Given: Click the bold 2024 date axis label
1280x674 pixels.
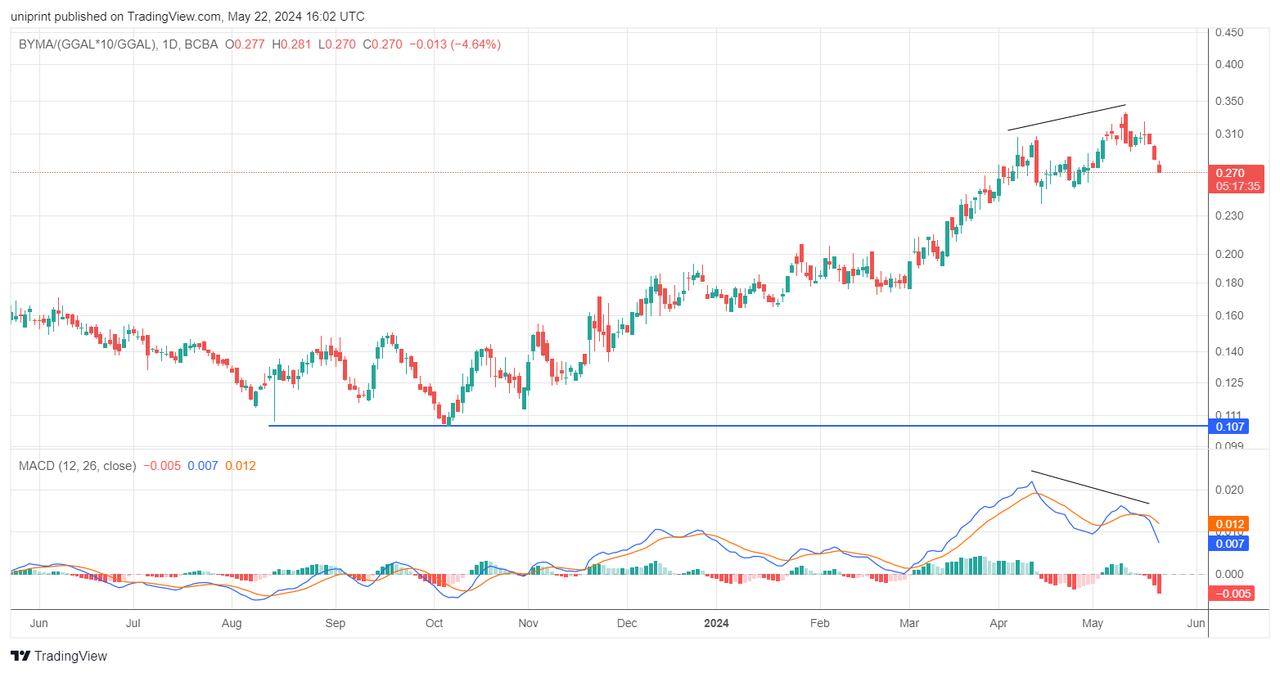Looking at the screenshot, I should (716, 623).
